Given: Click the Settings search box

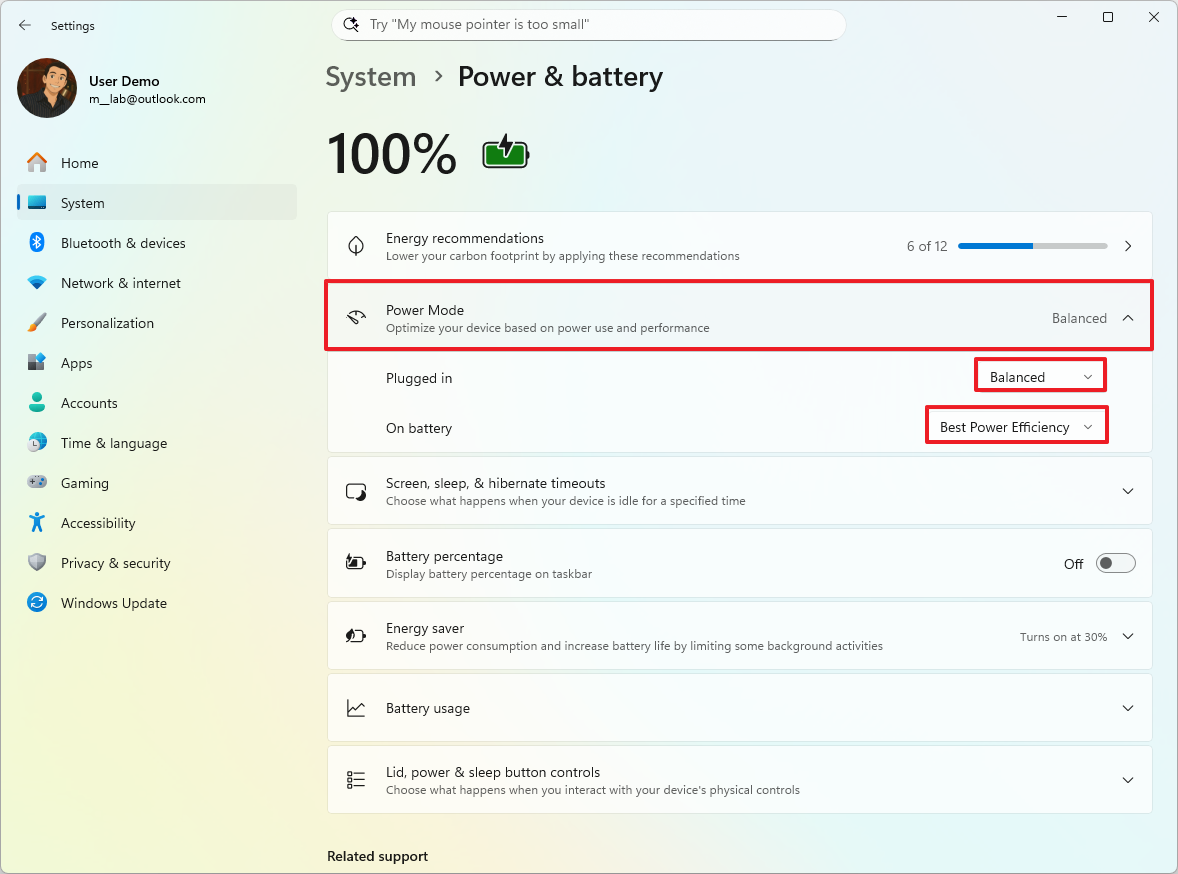Looking at the screenshot, I should point(588,24).
